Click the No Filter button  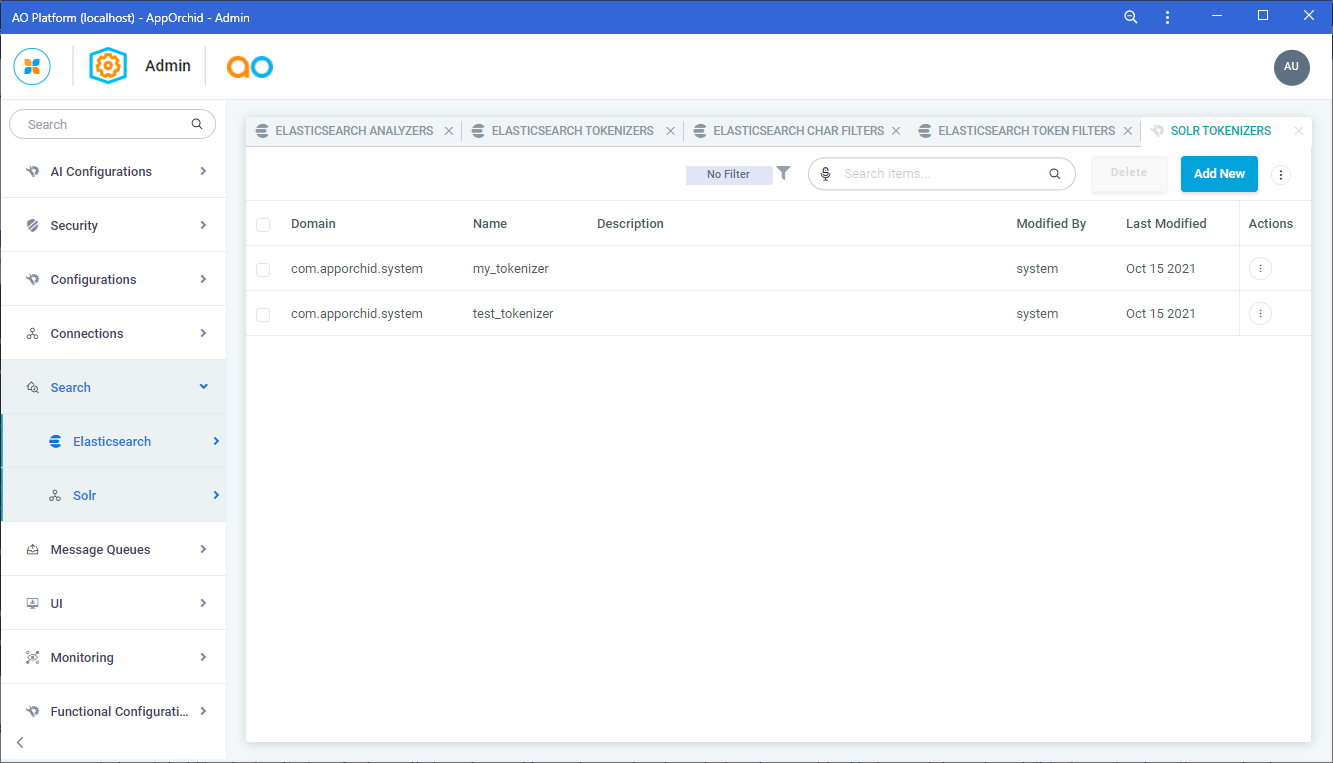pos(728,174)
